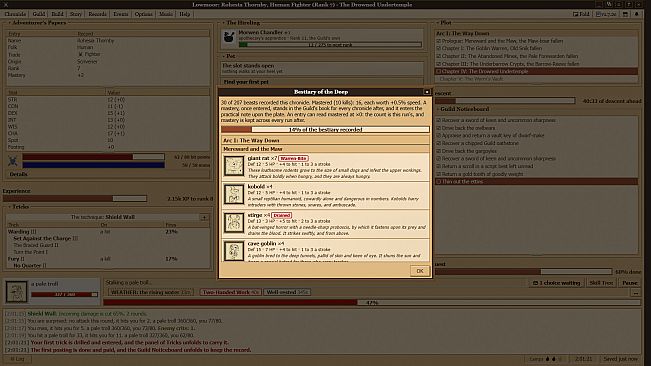Open the Skill Tree
Image resolution: width=651 pixels, height=366 pixels.
tap(601, 283)
